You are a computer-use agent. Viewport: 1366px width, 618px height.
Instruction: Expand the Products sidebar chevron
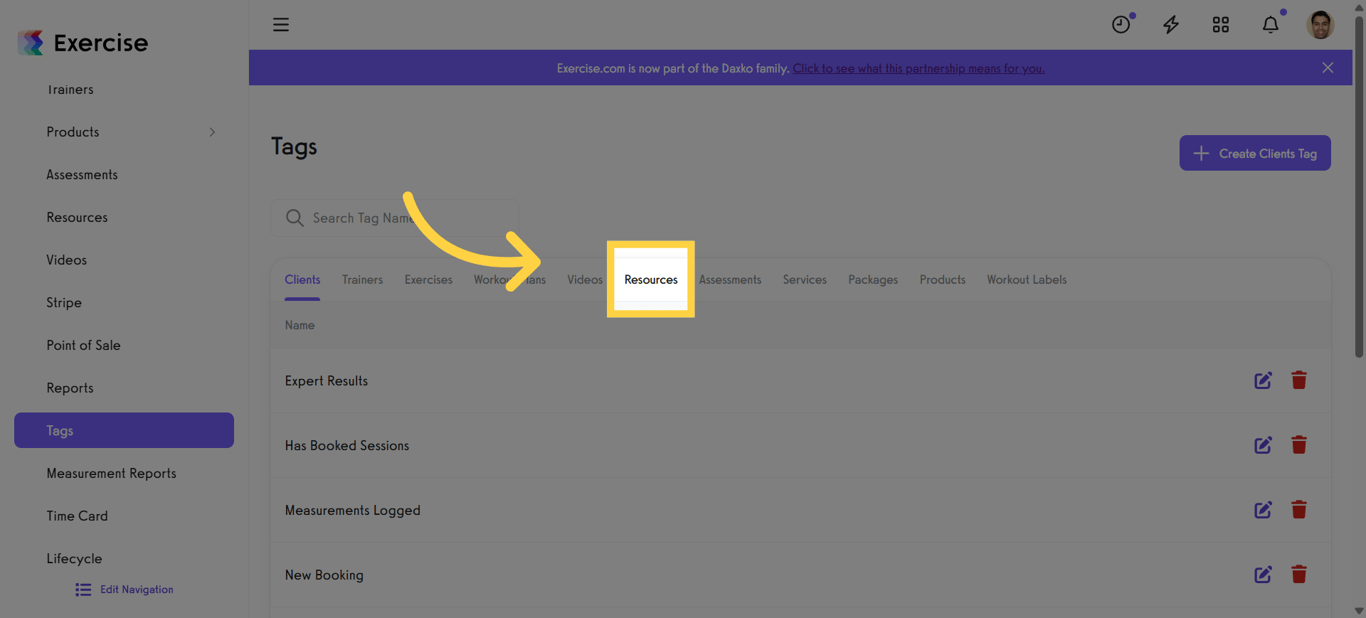tap(211, 131)
